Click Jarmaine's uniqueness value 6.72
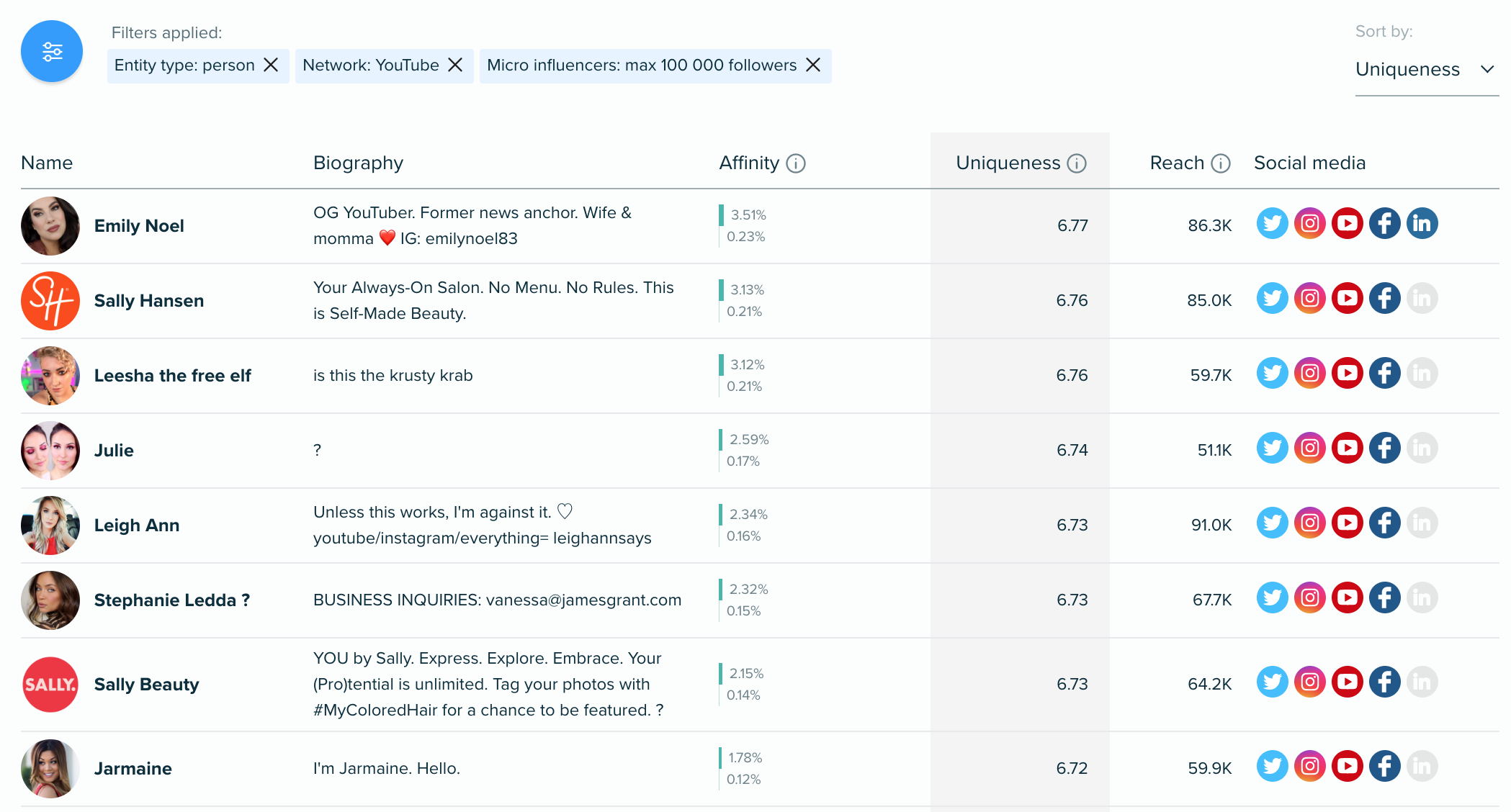The image size is (1511, 812). click(1072, 769)
